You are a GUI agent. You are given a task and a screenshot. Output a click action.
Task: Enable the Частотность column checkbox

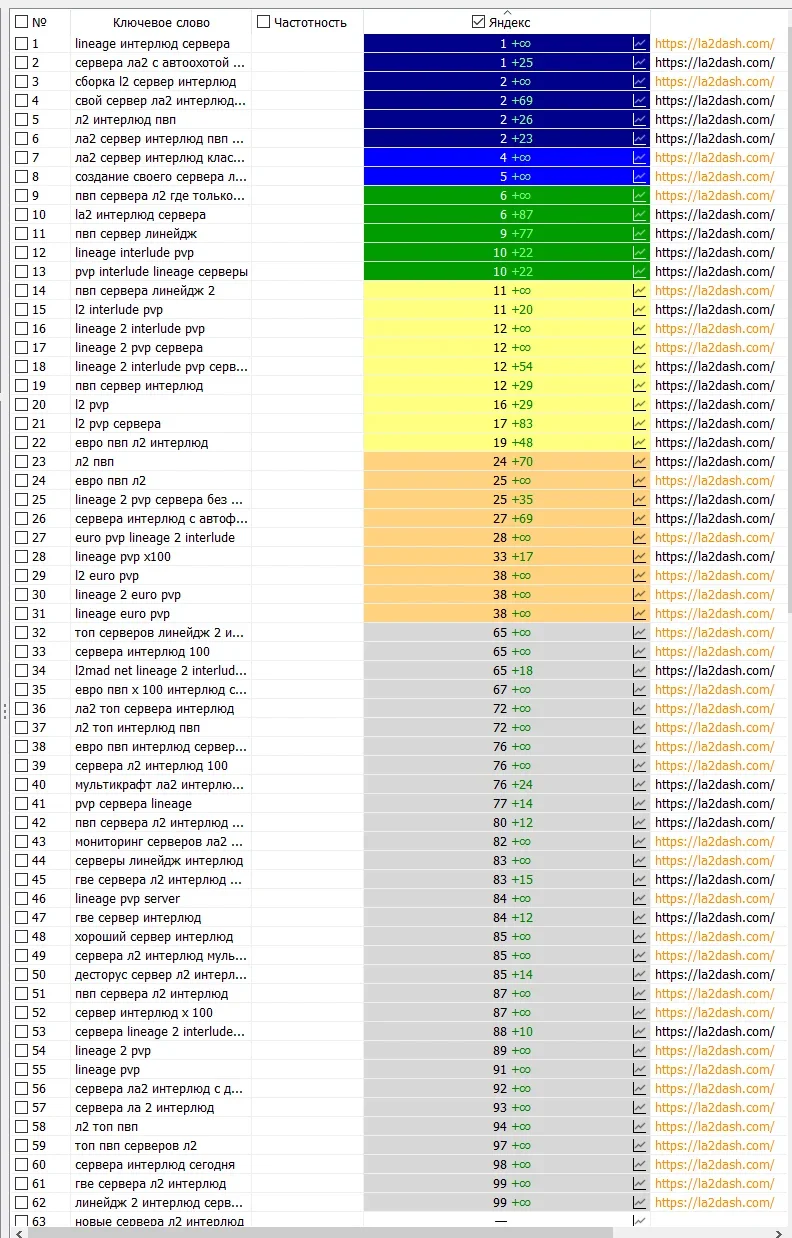point(264,22)
